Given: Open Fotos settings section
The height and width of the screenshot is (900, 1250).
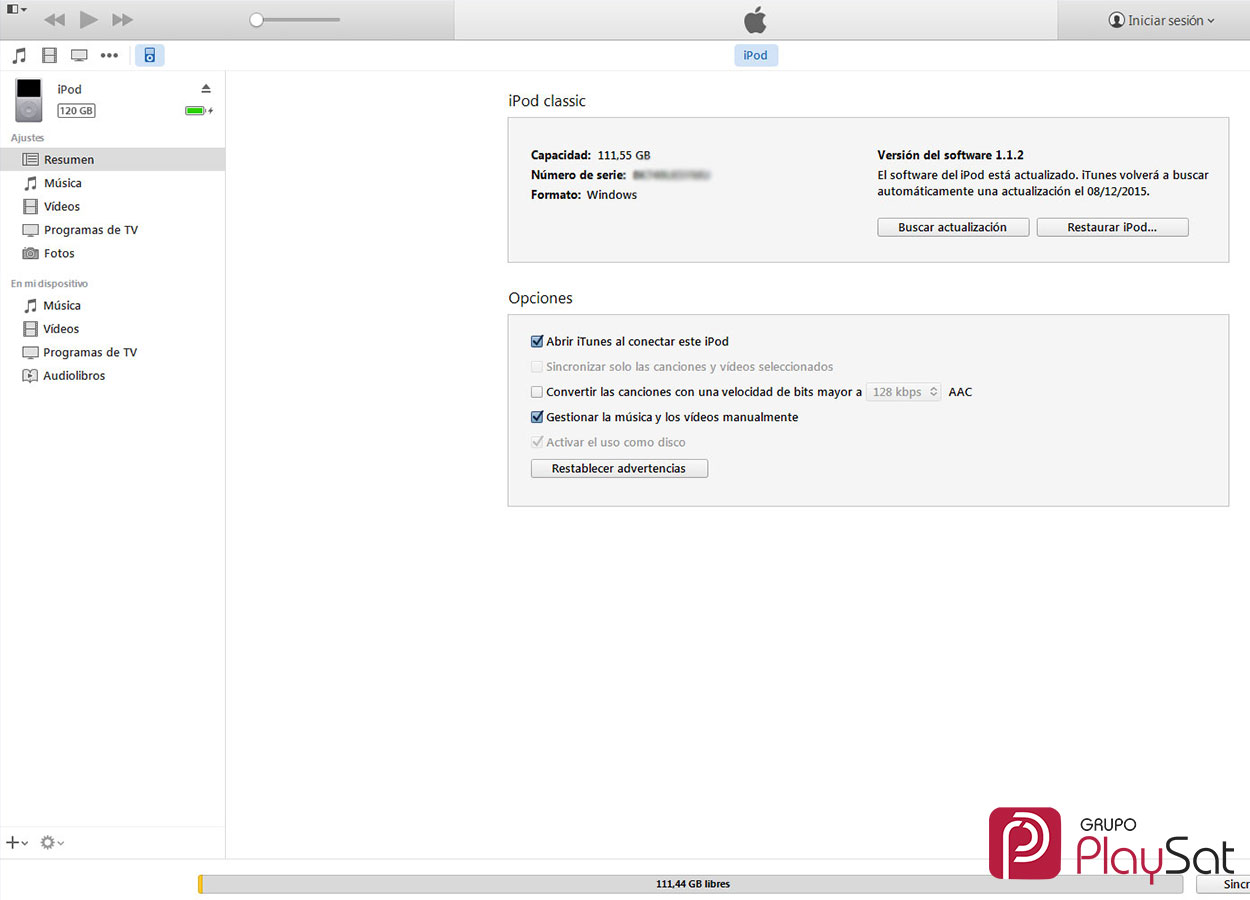Looking at the screenshot, I should click(x=112, y=253).
